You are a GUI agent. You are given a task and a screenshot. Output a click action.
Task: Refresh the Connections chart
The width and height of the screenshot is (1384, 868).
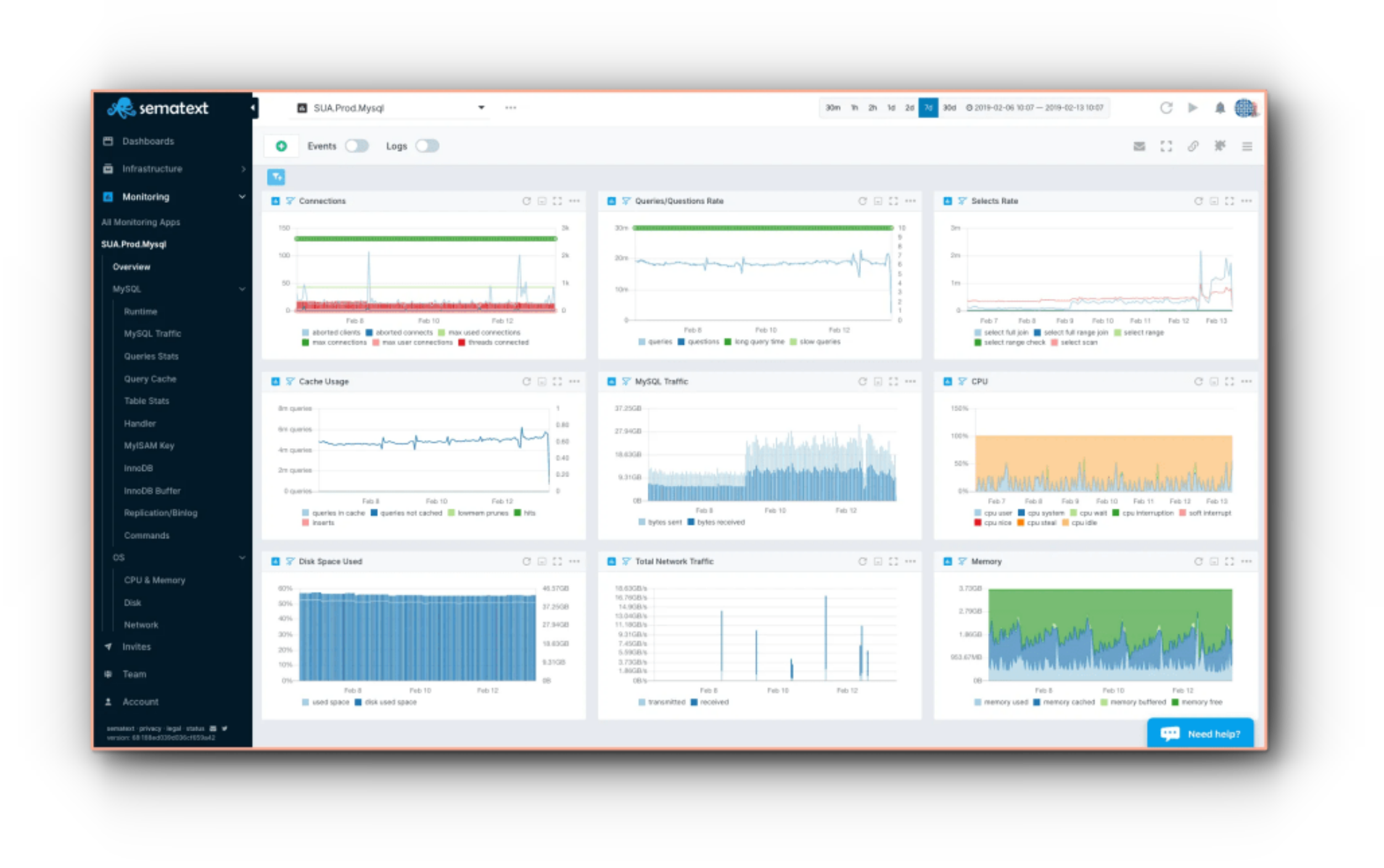tap(526, 201)
